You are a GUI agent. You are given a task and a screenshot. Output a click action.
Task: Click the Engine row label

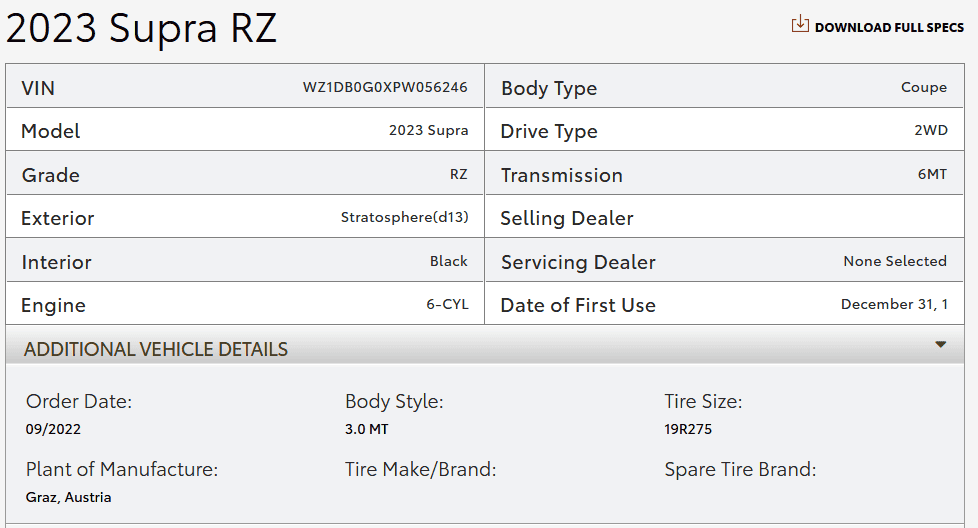pyautogui.click(x=53, y=305)
